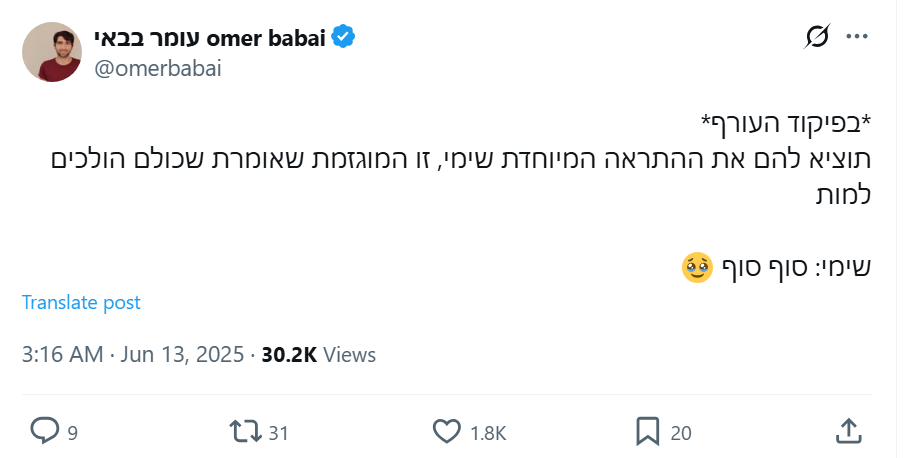Click the reply count number 9

point(73,433)
